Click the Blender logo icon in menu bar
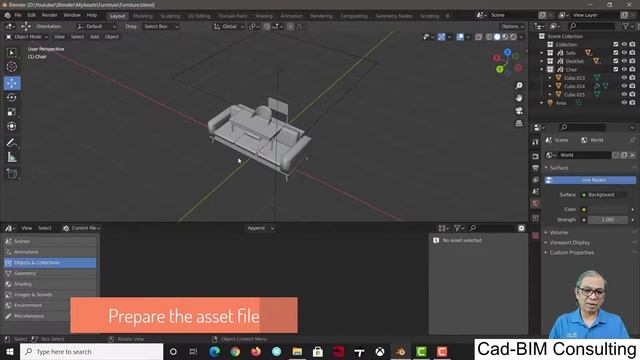640x360 pixels. coord(7,16)
